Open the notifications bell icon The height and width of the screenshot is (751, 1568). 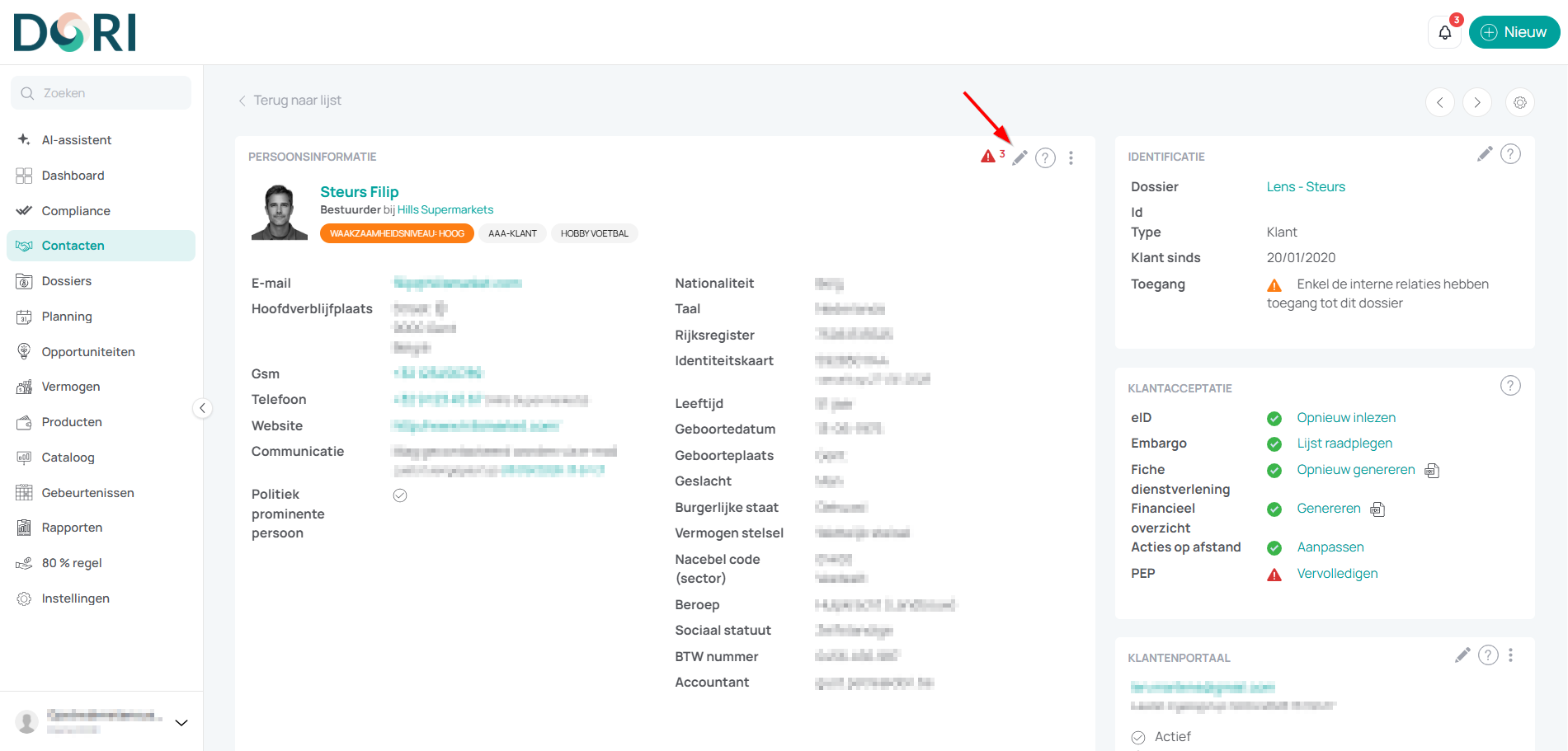pos(1445,32)
